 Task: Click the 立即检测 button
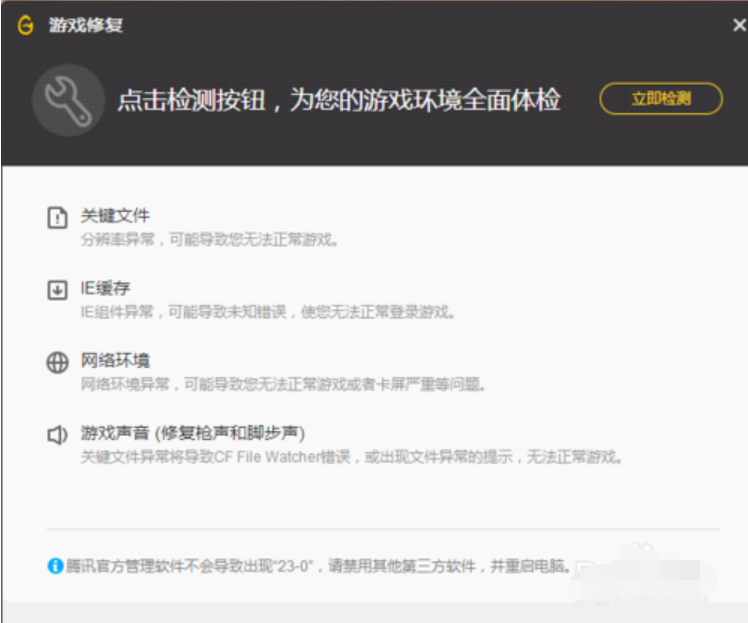660,98
